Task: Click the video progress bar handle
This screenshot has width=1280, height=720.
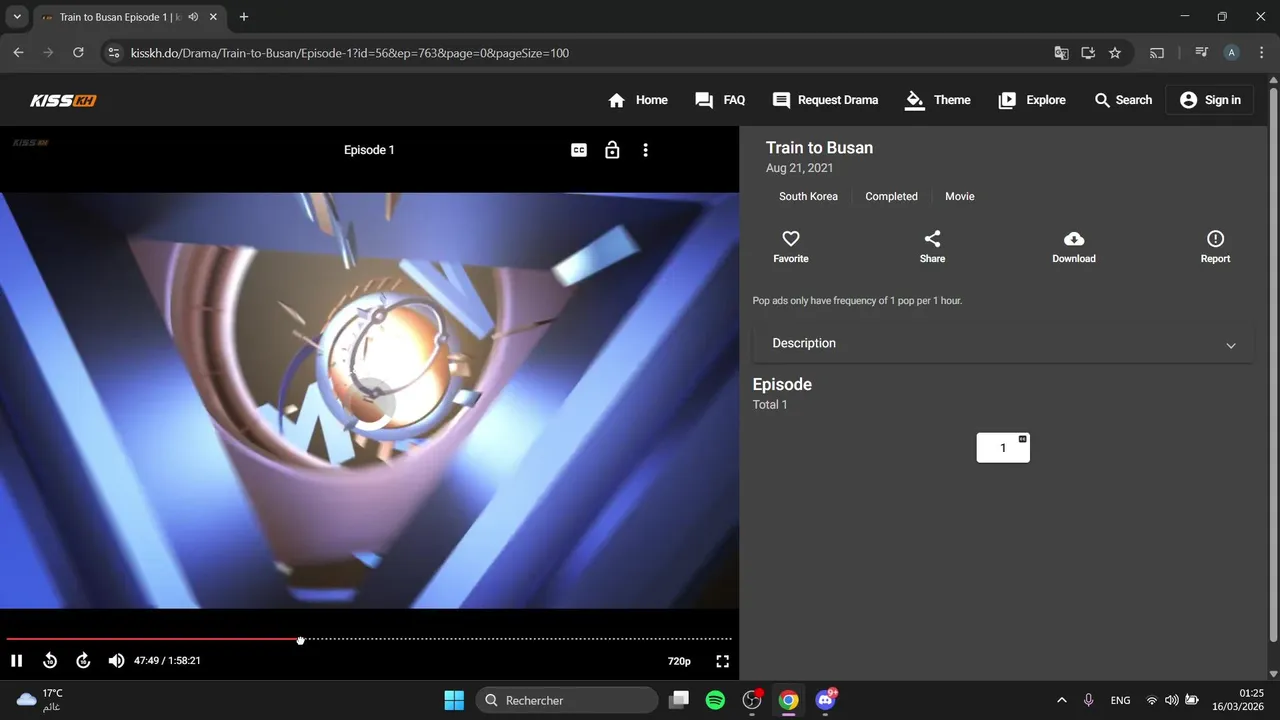Action: point(300,639)
